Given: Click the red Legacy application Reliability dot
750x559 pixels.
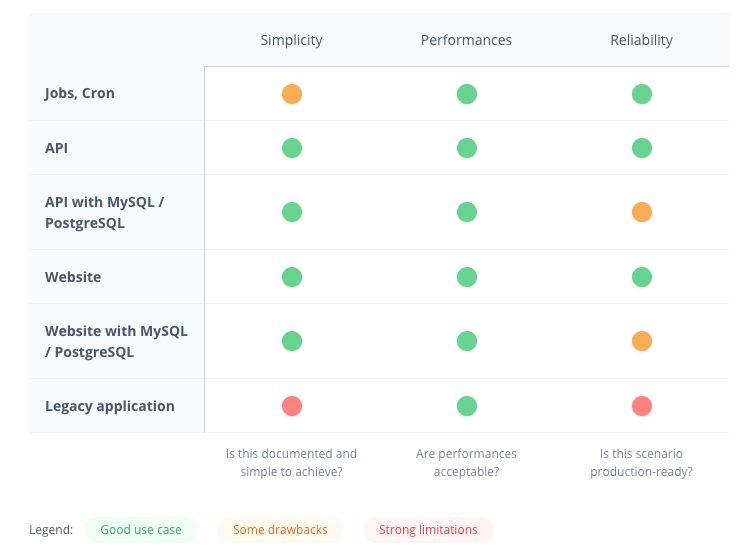Looking at the screenshot, I should click(642, 406).
